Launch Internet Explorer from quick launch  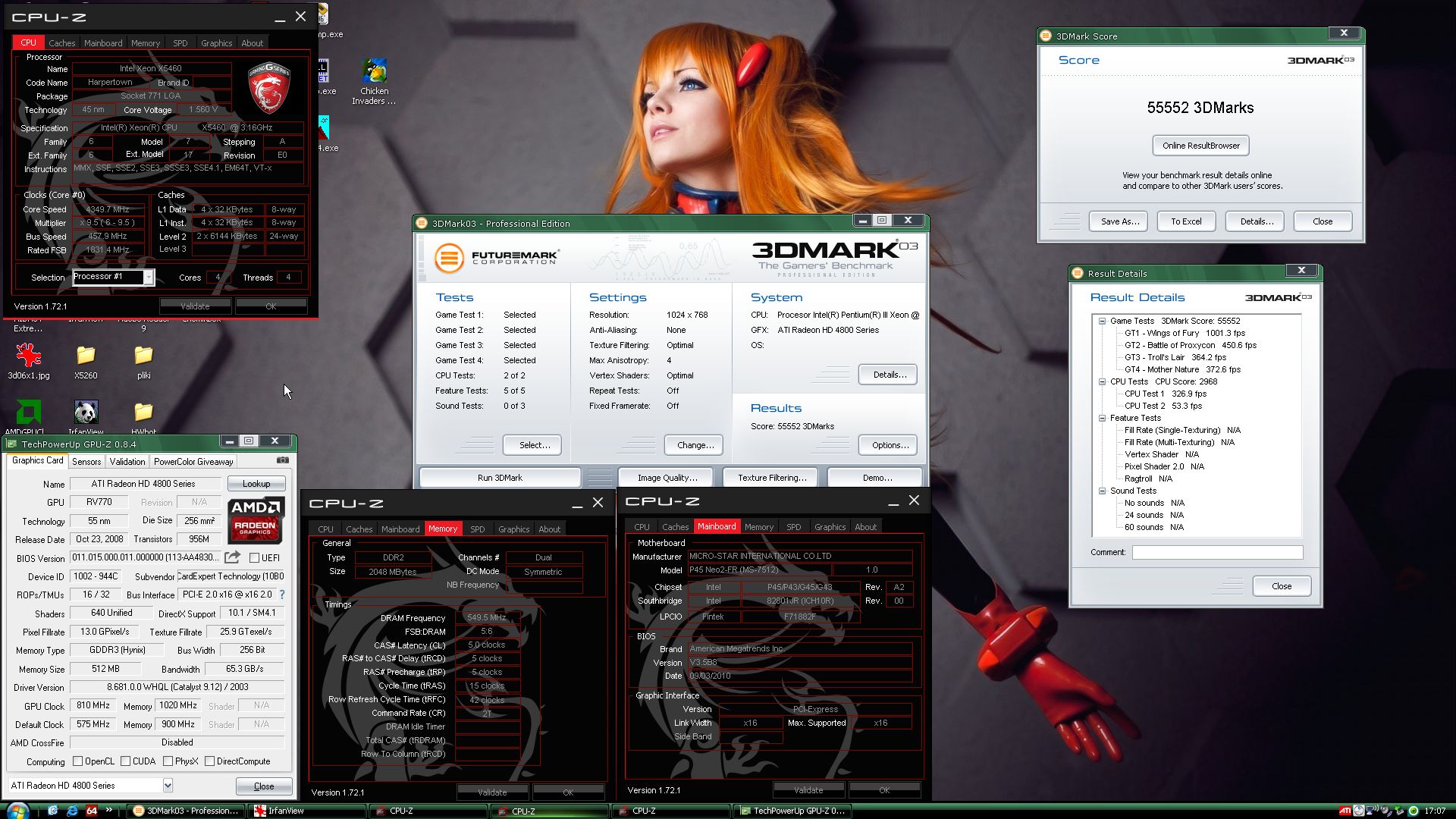(x=72, y=811)
